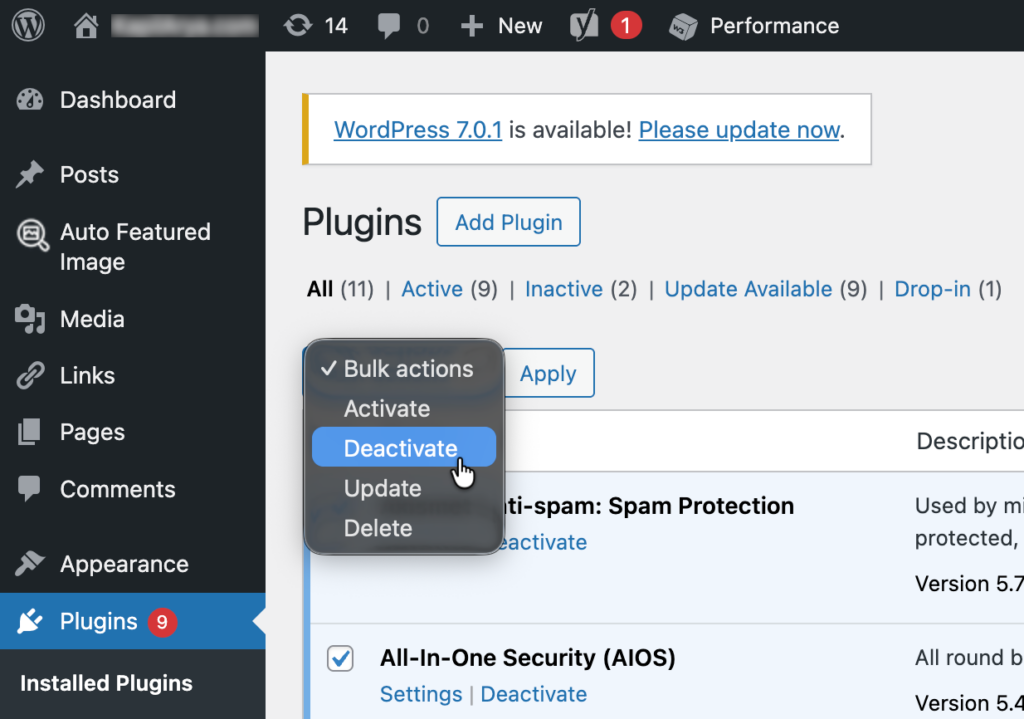Open the Yoast SEO icon

click(x=584, y=25)
